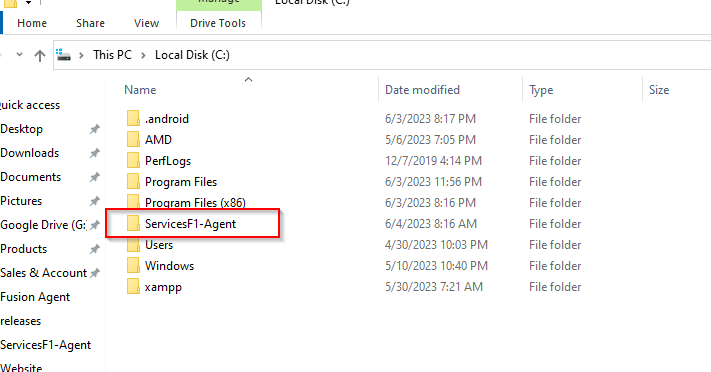The image size is (711, 372).
Task: Expand the chevron before This PC
Action: [x=82, y=55]
